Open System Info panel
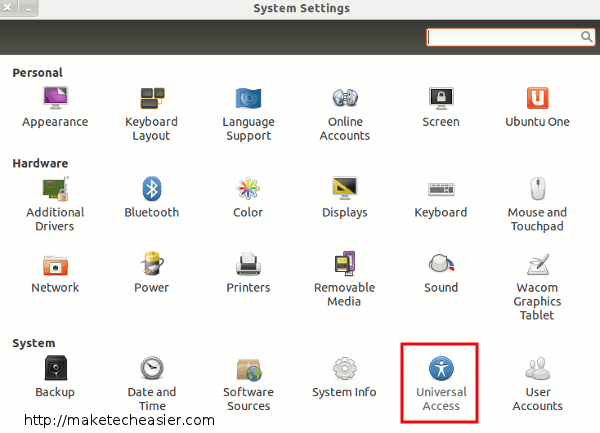600x433 pixels. click(344, 377)
